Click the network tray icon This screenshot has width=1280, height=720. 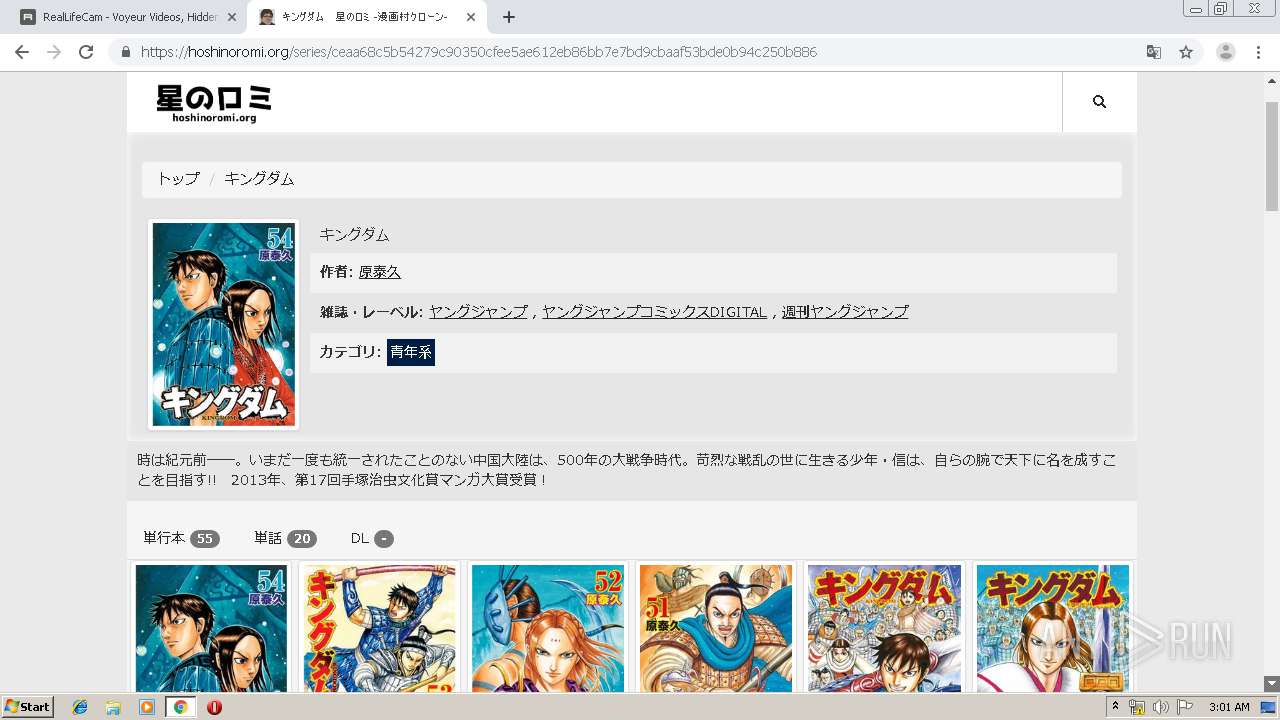[1137, 707]
